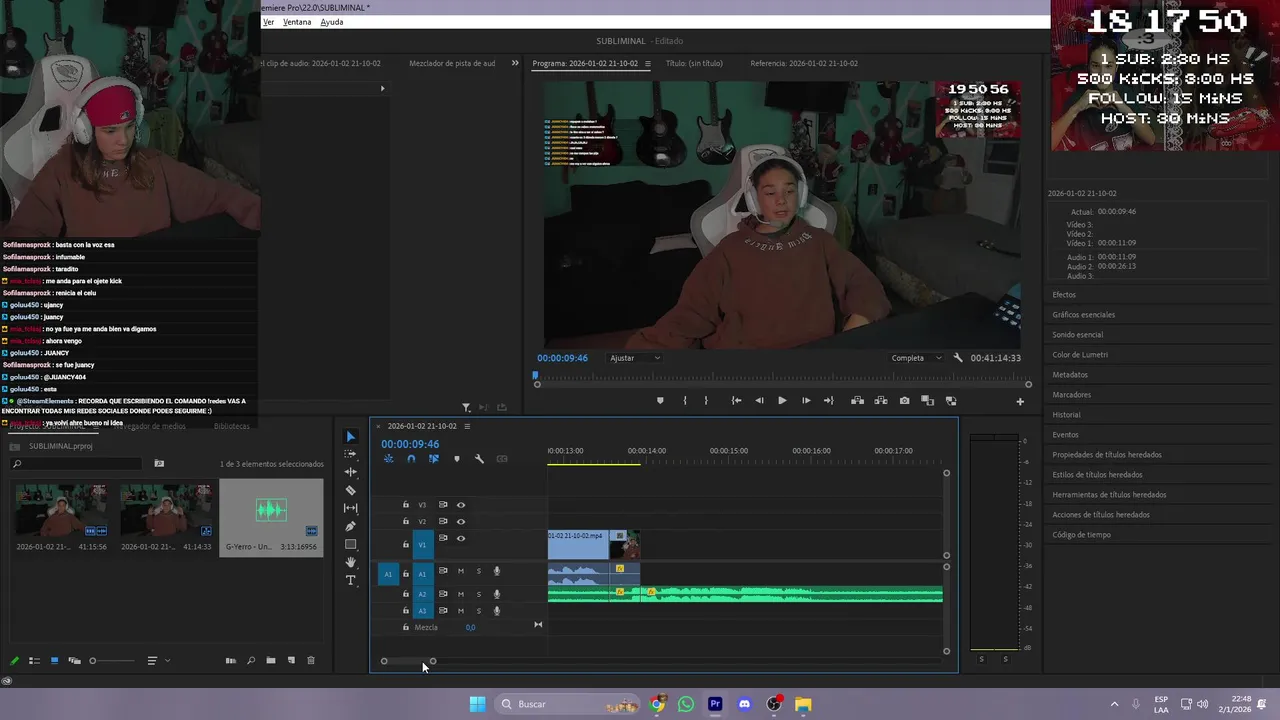
Task: Open the Sonido esencial panel
Action: [1078, 335]
